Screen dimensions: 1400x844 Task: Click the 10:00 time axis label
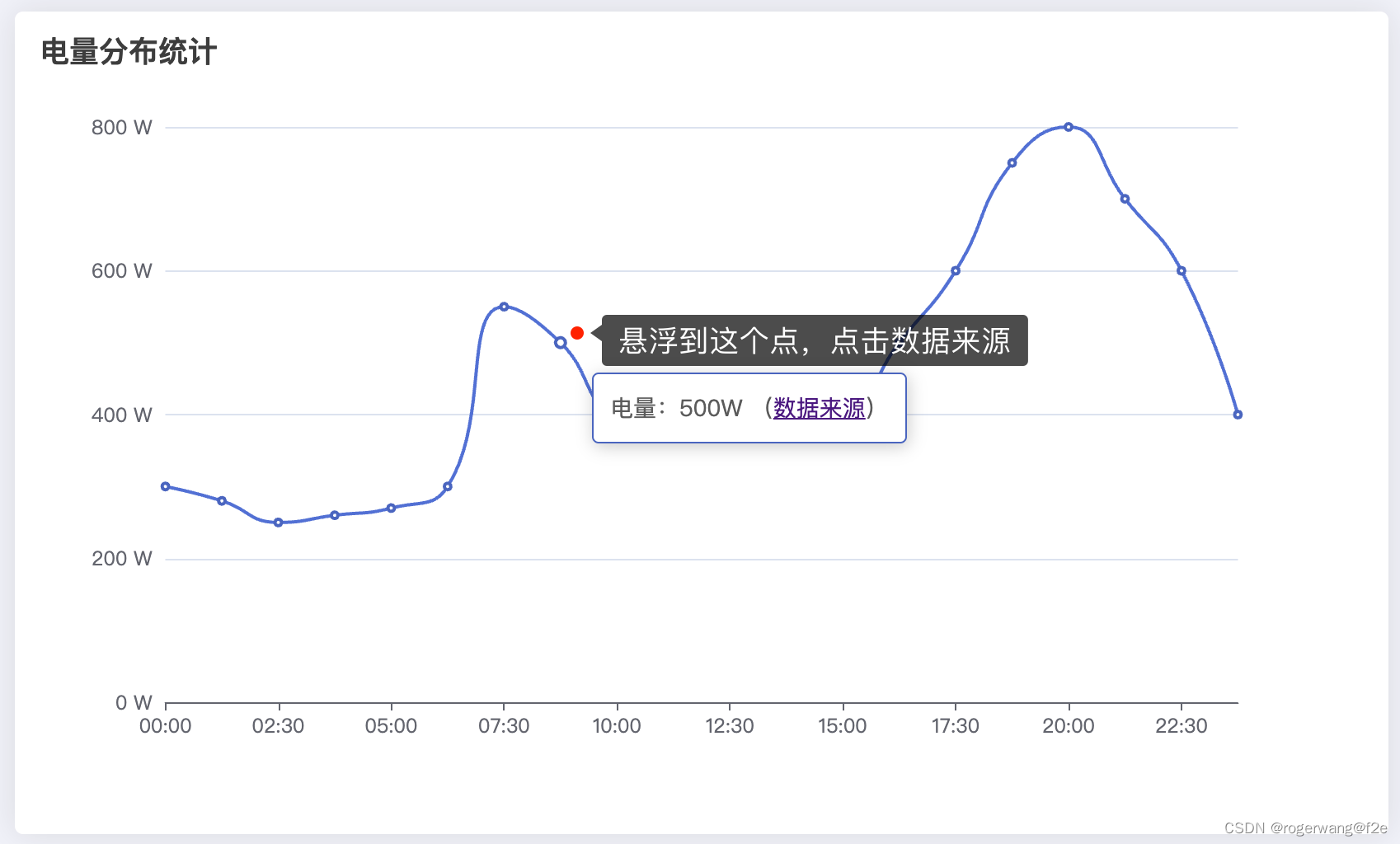point(617,726)
